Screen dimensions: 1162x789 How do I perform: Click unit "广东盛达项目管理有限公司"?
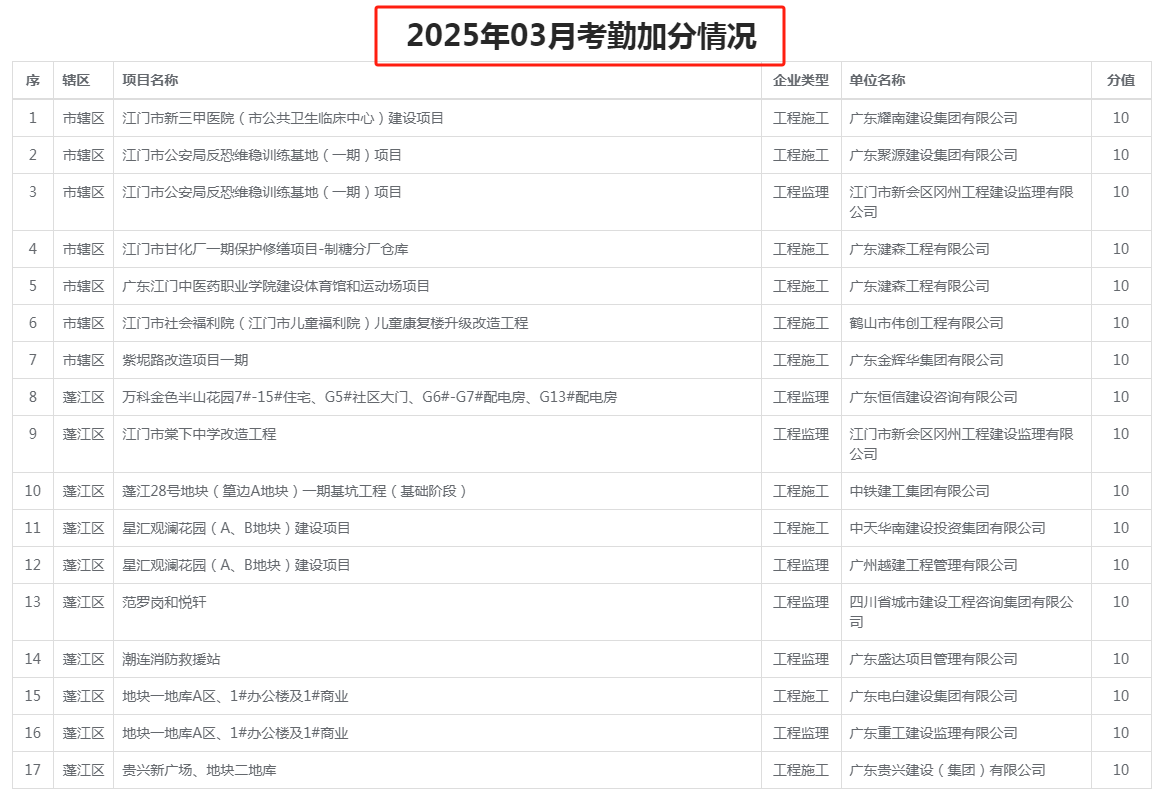click(933, 659)
